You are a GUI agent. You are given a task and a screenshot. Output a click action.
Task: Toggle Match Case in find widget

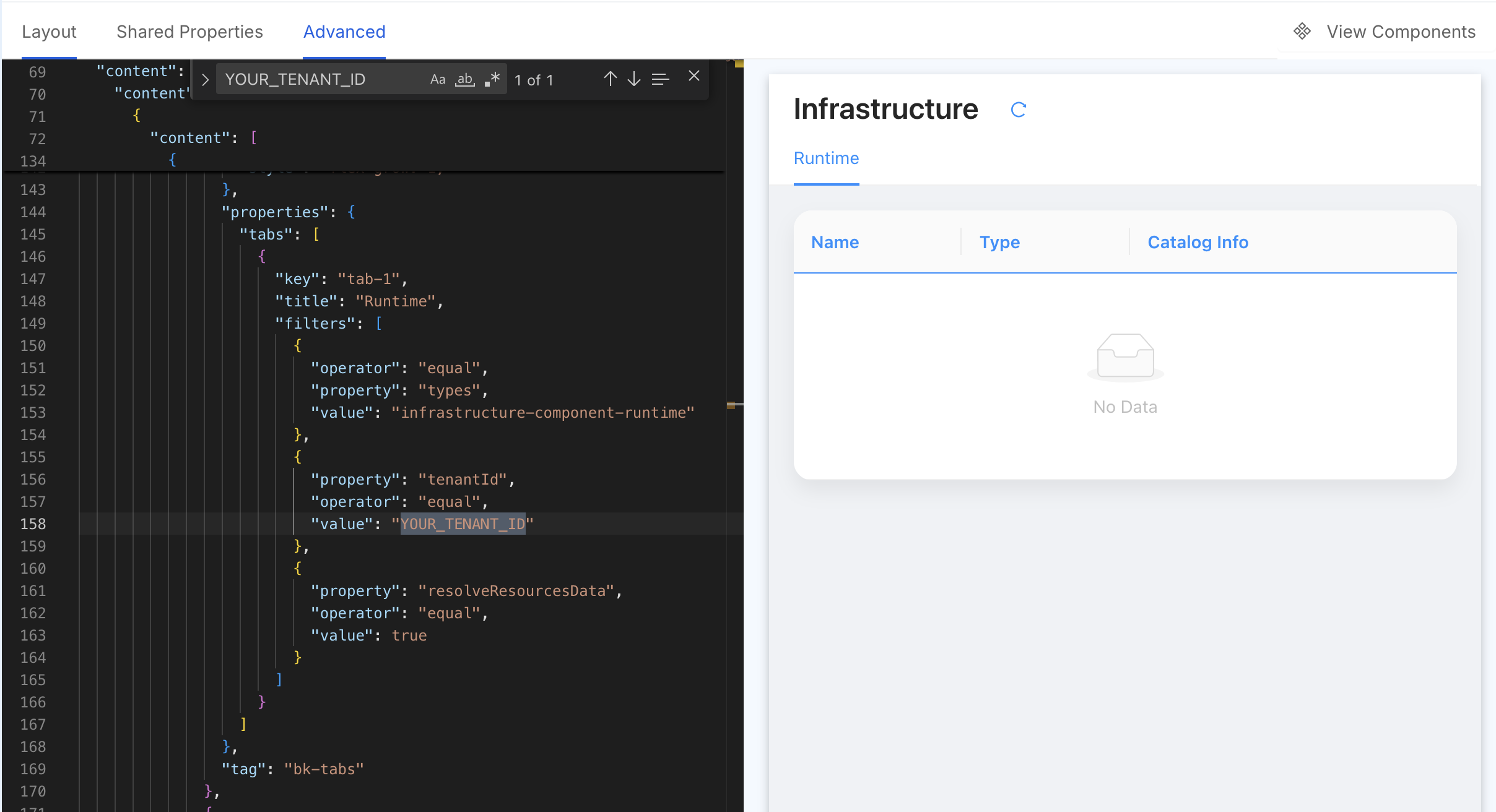pos(438,80)
